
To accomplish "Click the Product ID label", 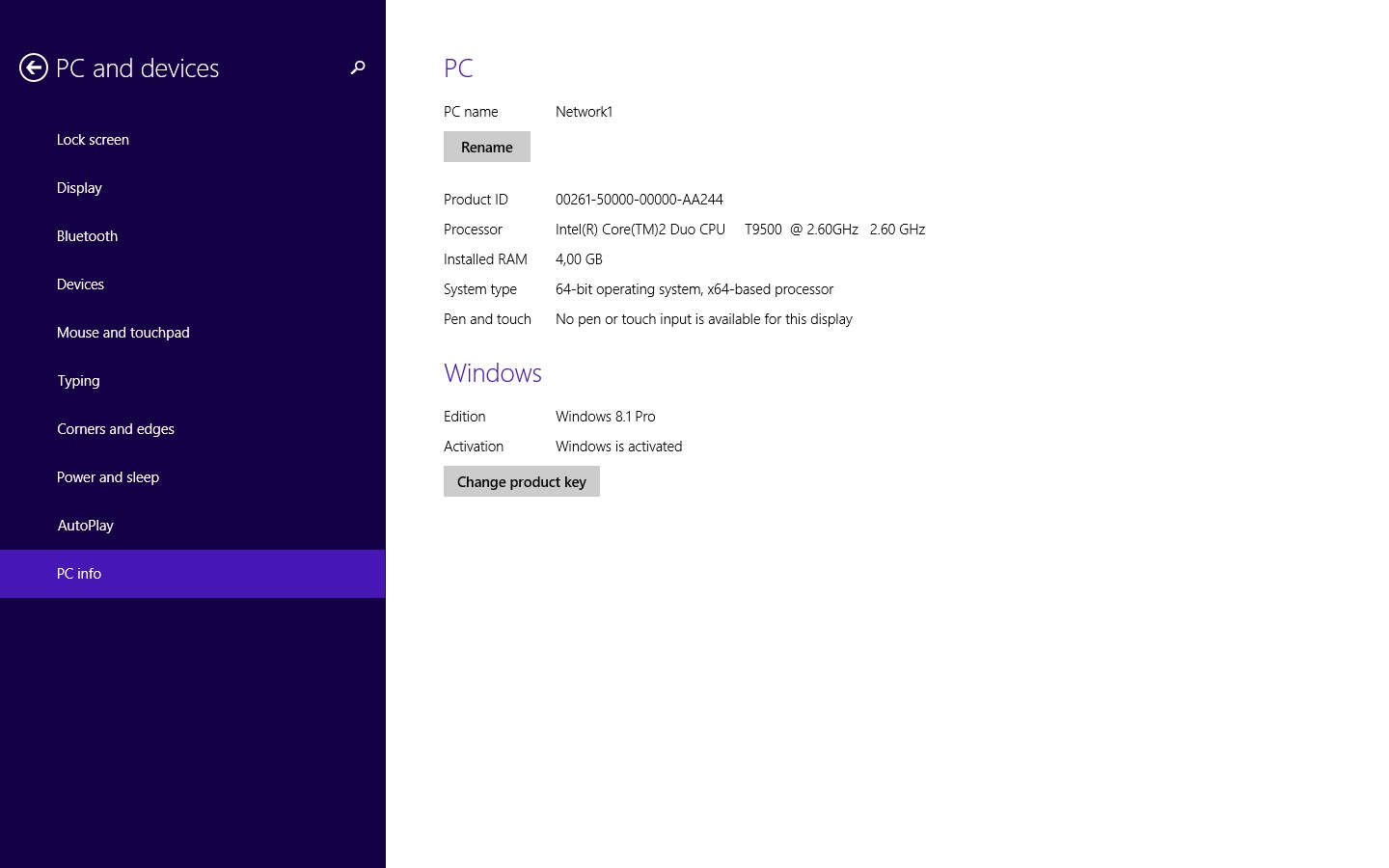I will click(476, 200).
